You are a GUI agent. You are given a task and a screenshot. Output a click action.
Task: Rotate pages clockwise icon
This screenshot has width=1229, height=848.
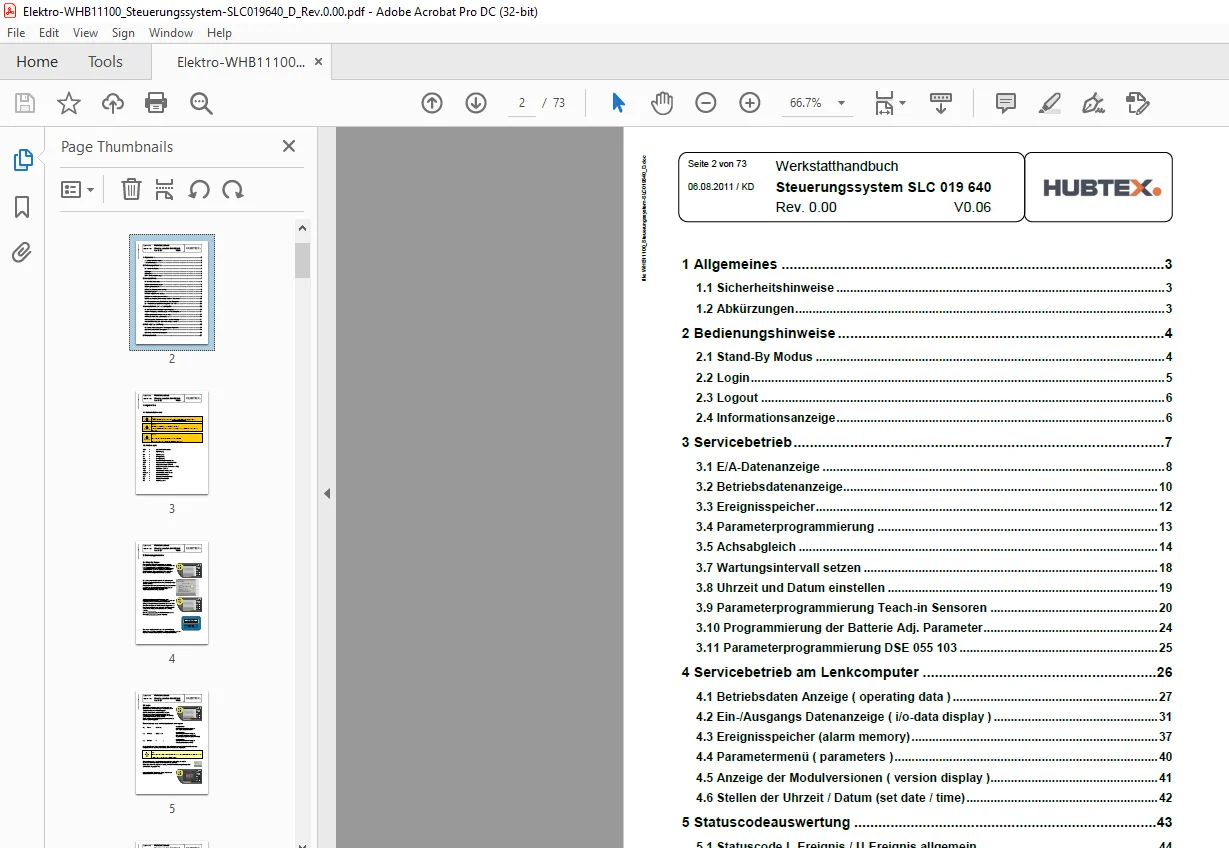tap(233, 189)
